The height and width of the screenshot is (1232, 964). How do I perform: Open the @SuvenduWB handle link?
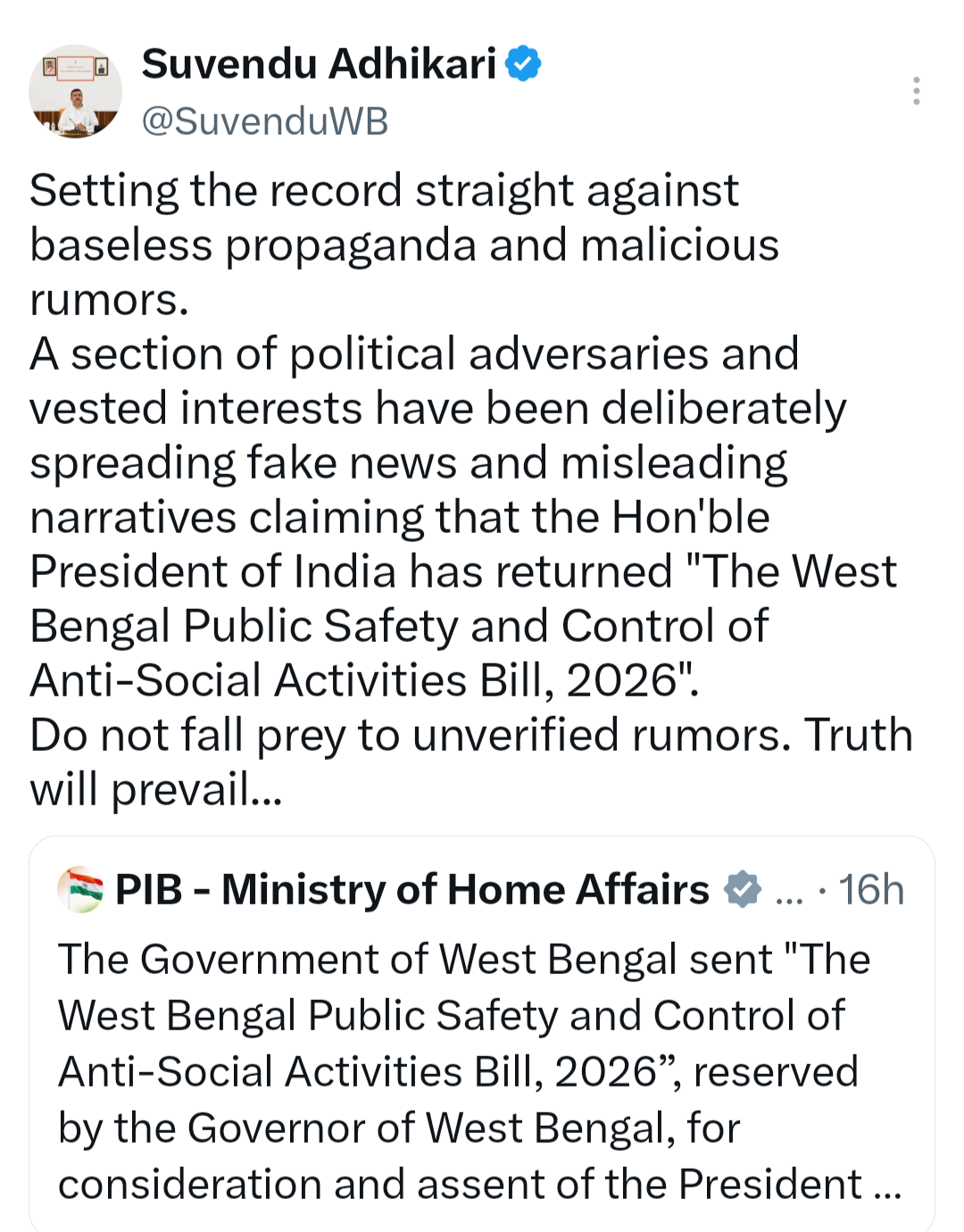(265, 121)
